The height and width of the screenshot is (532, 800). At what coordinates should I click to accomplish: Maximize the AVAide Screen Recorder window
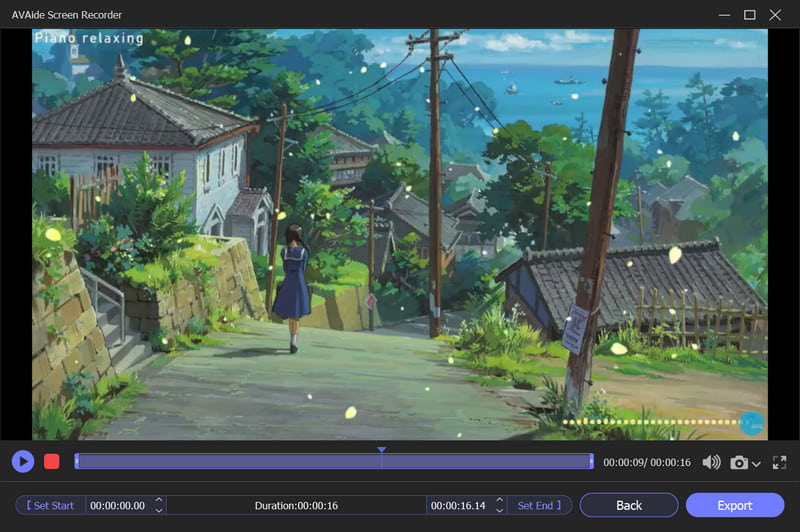click(x=749, y=15)
